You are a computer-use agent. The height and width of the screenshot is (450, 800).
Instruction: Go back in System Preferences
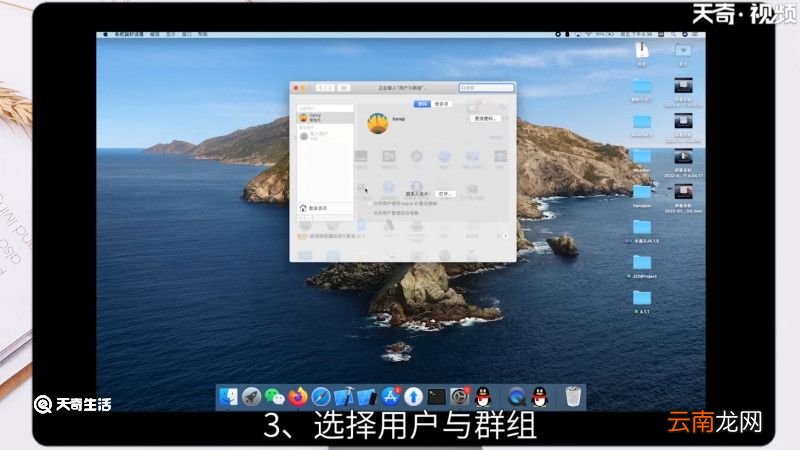point(321,88)
